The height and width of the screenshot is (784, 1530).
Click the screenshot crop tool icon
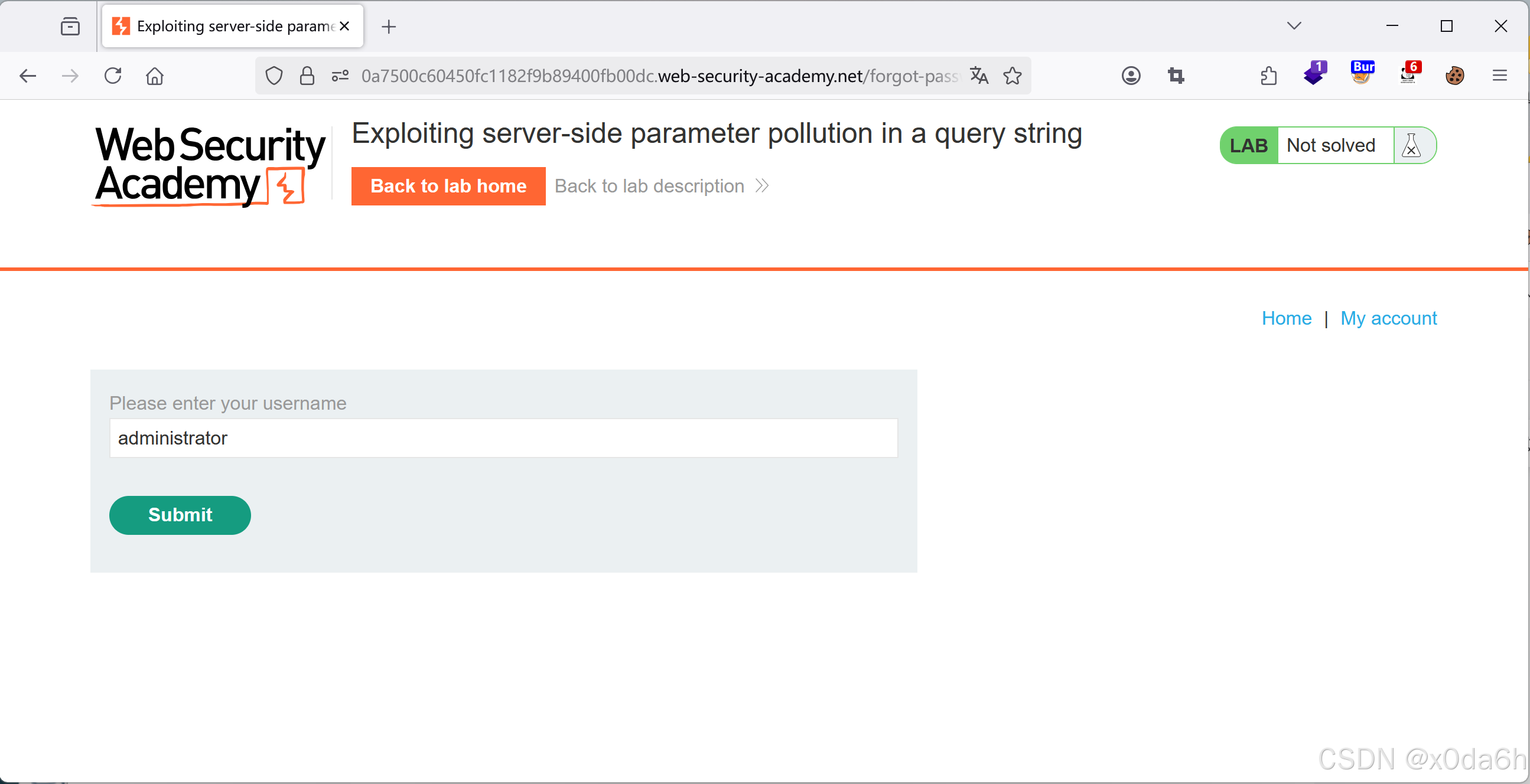(1177, 76)
